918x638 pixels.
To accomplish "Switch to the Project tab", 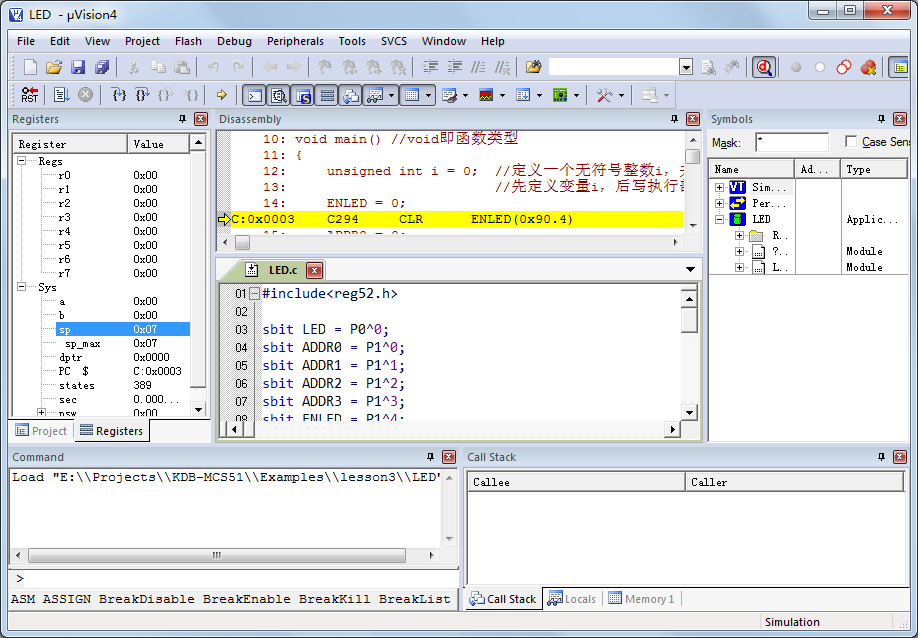I will [41, 431].
